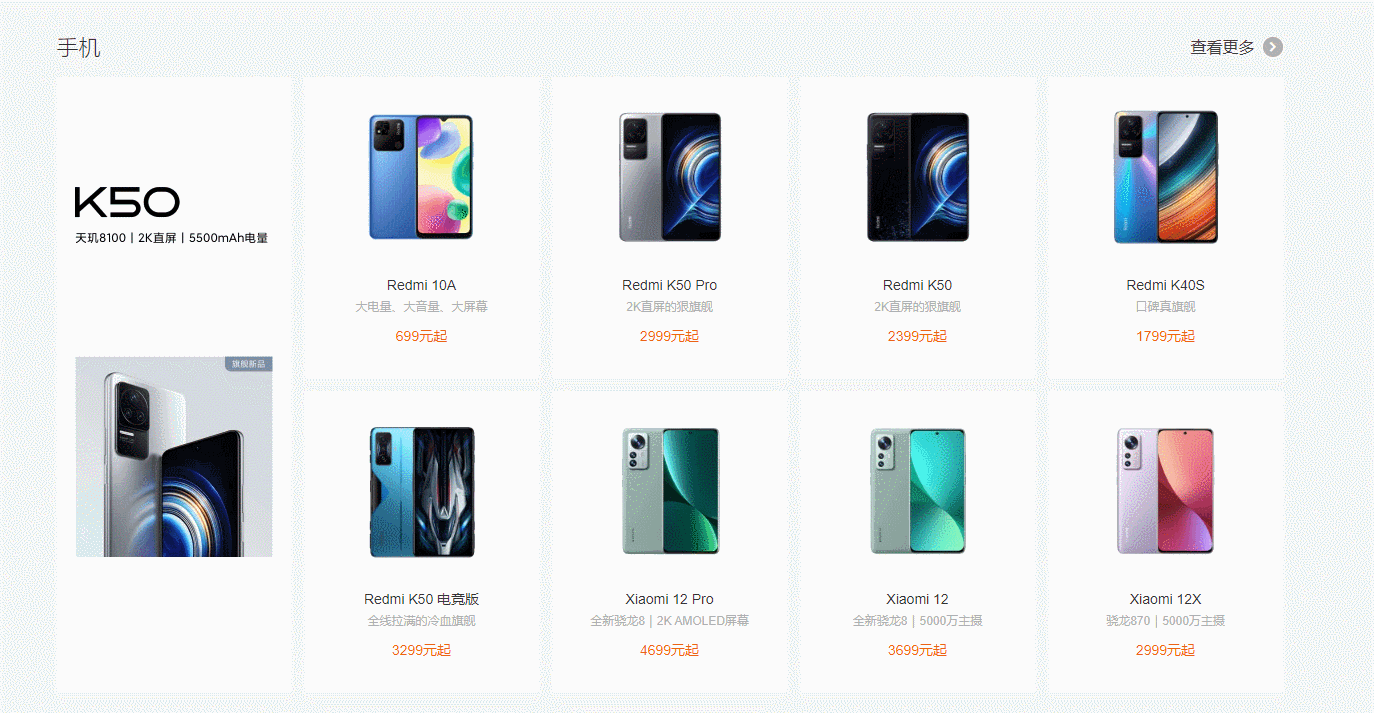This screenshot has width=1374, height=713.
Task: Select the Redmi K50 电竞版 phone image
Action: 421,492
